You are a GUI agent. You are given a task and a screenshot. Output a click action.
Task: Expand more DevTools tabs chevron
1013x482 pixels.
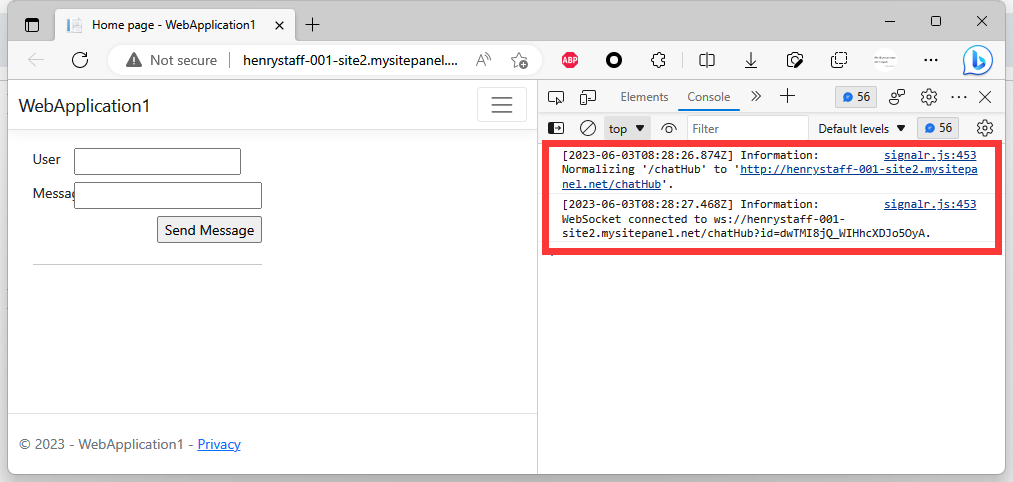(x=756, y=97)
